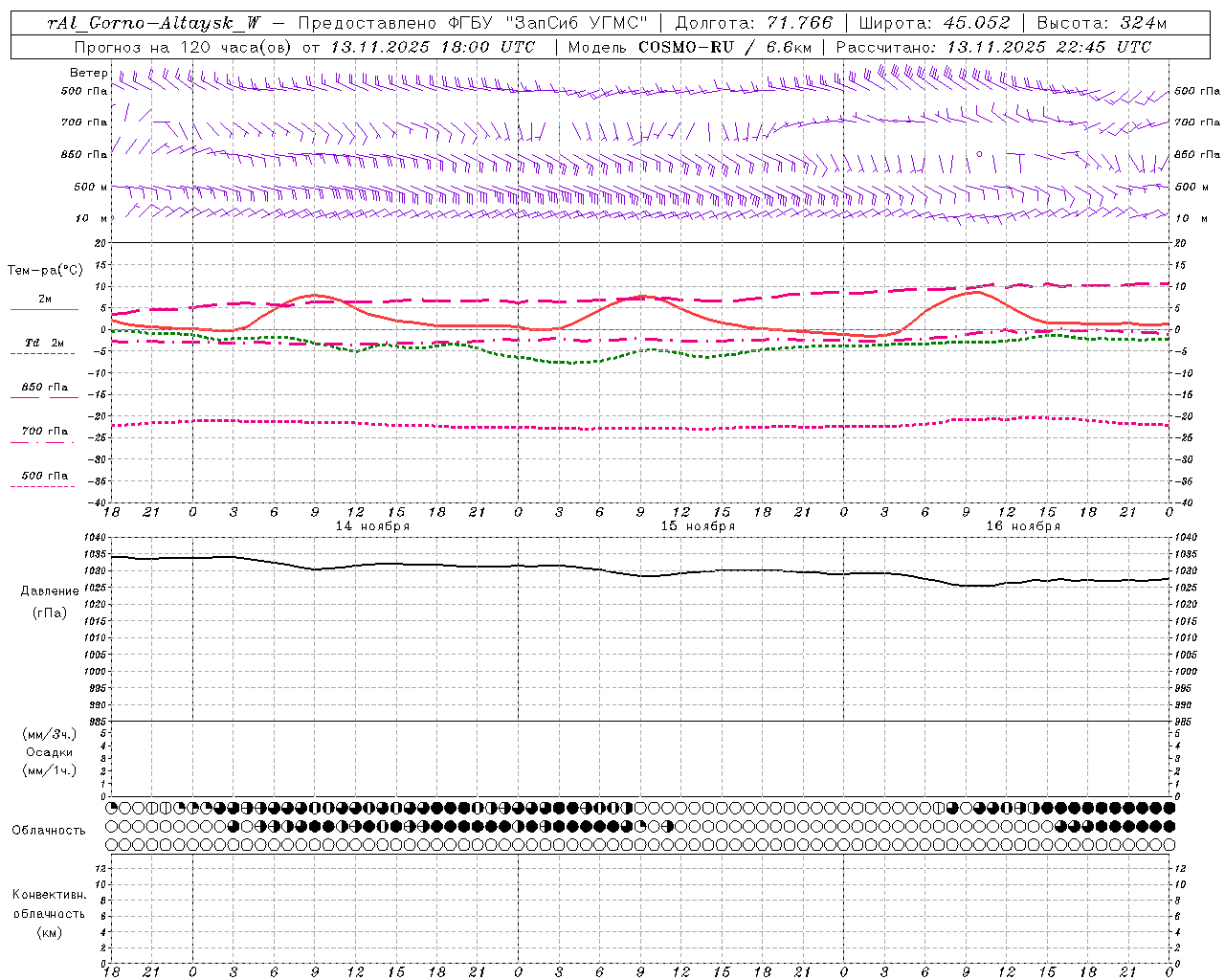Click the 14 ноября date label
Viewport: 1225px width, 980px height.
pyautogui.click(x=372, y=526)
